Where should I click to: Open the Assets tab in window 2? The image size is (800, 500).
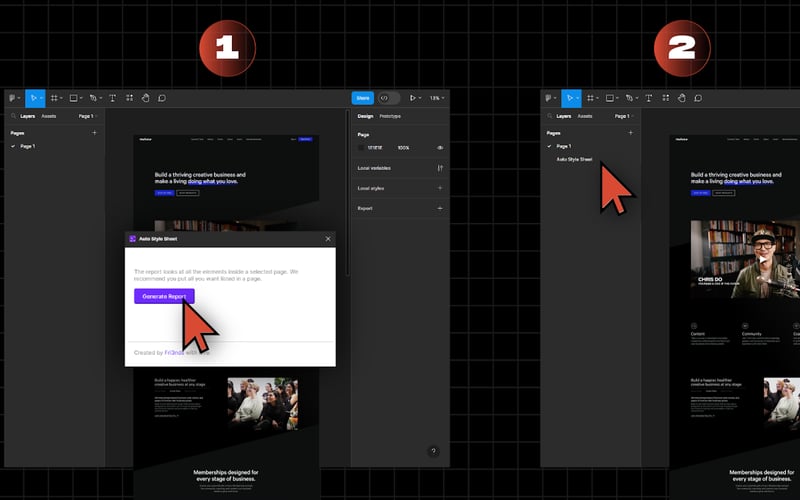(x=584, y=116)
